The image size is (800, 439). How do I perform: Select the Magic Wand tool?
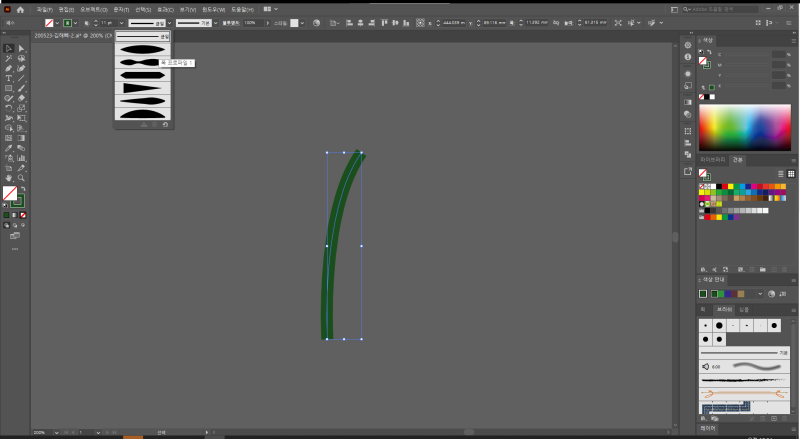click(x=8, y=58)
